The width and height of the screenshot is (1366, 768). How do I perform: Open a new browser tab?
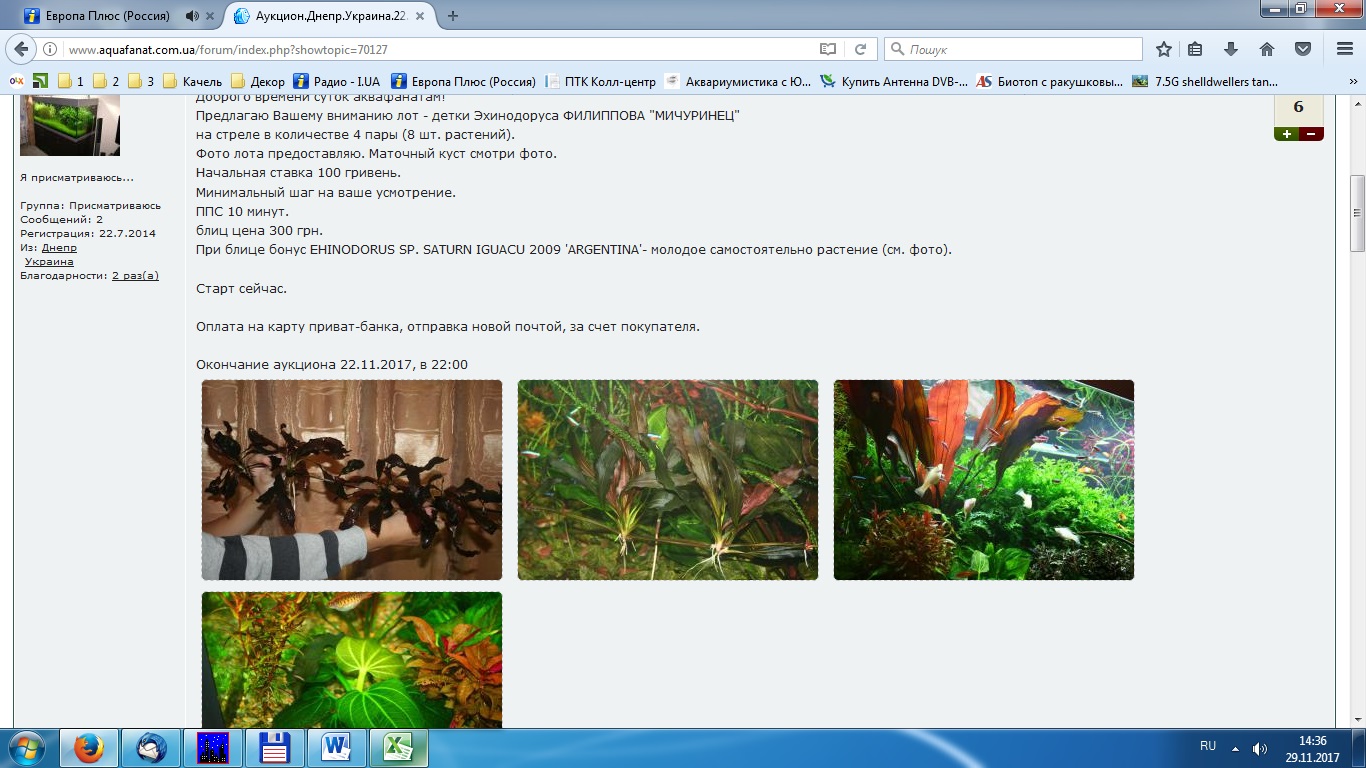pyautogui.click(x=453, y=16)
